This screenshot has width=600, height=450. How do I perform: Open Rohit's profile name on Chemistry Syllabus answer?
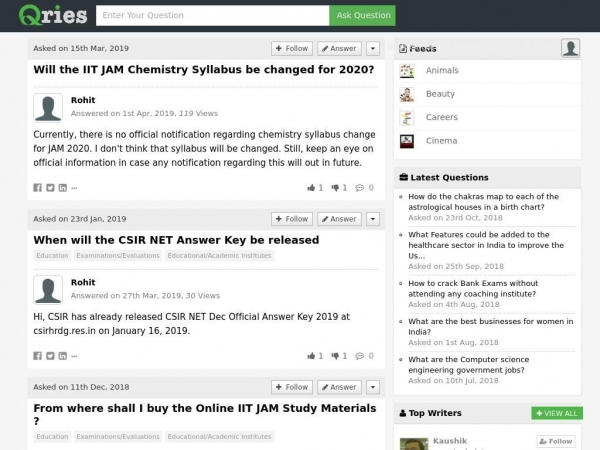coord(83,100)
